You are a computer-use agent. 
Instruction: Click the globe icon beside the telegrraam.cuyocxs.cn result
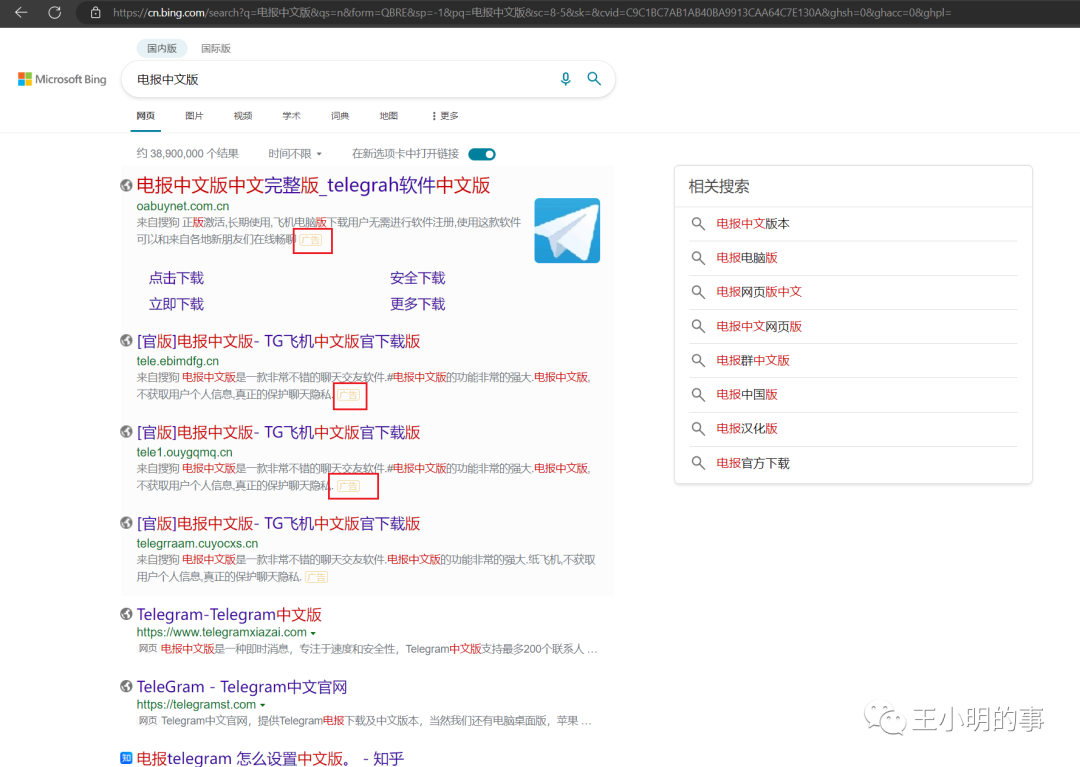[x=126, y=523]
